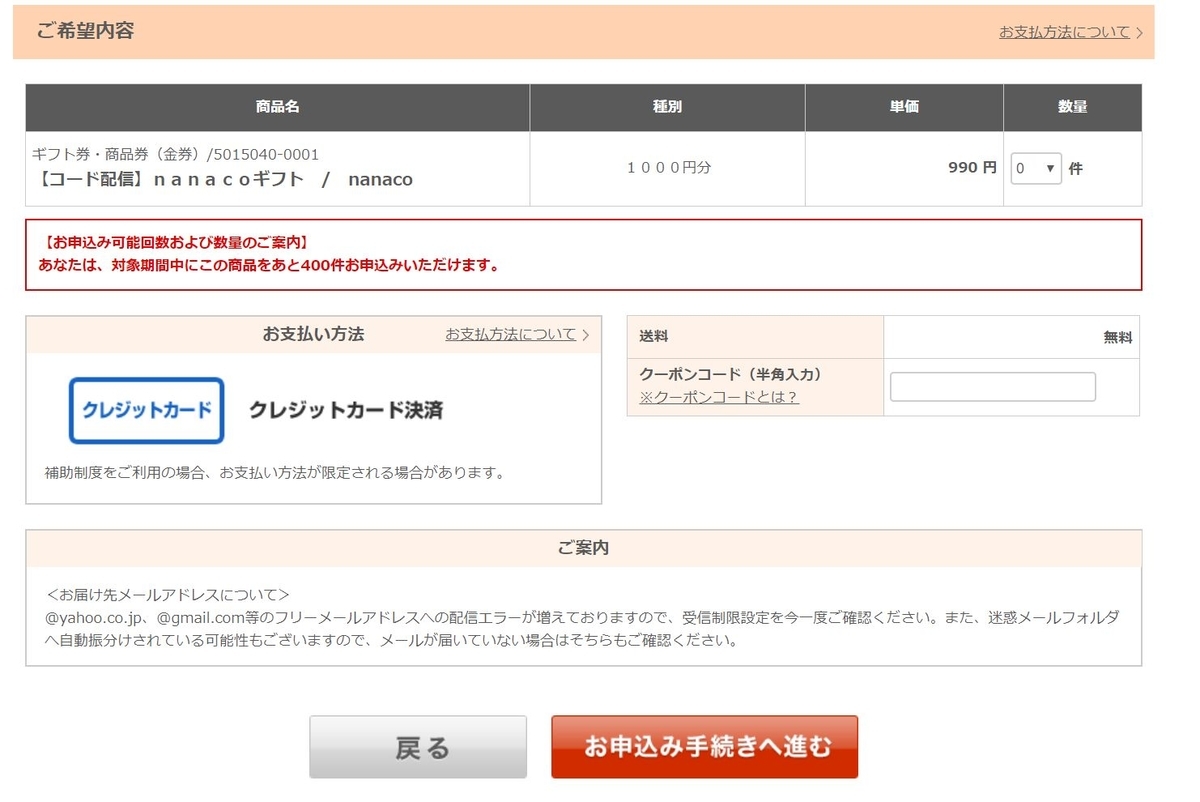Screen dimensions: 1200x802
Task: Open お支払方法について link in header
Action: [1064, 32]
